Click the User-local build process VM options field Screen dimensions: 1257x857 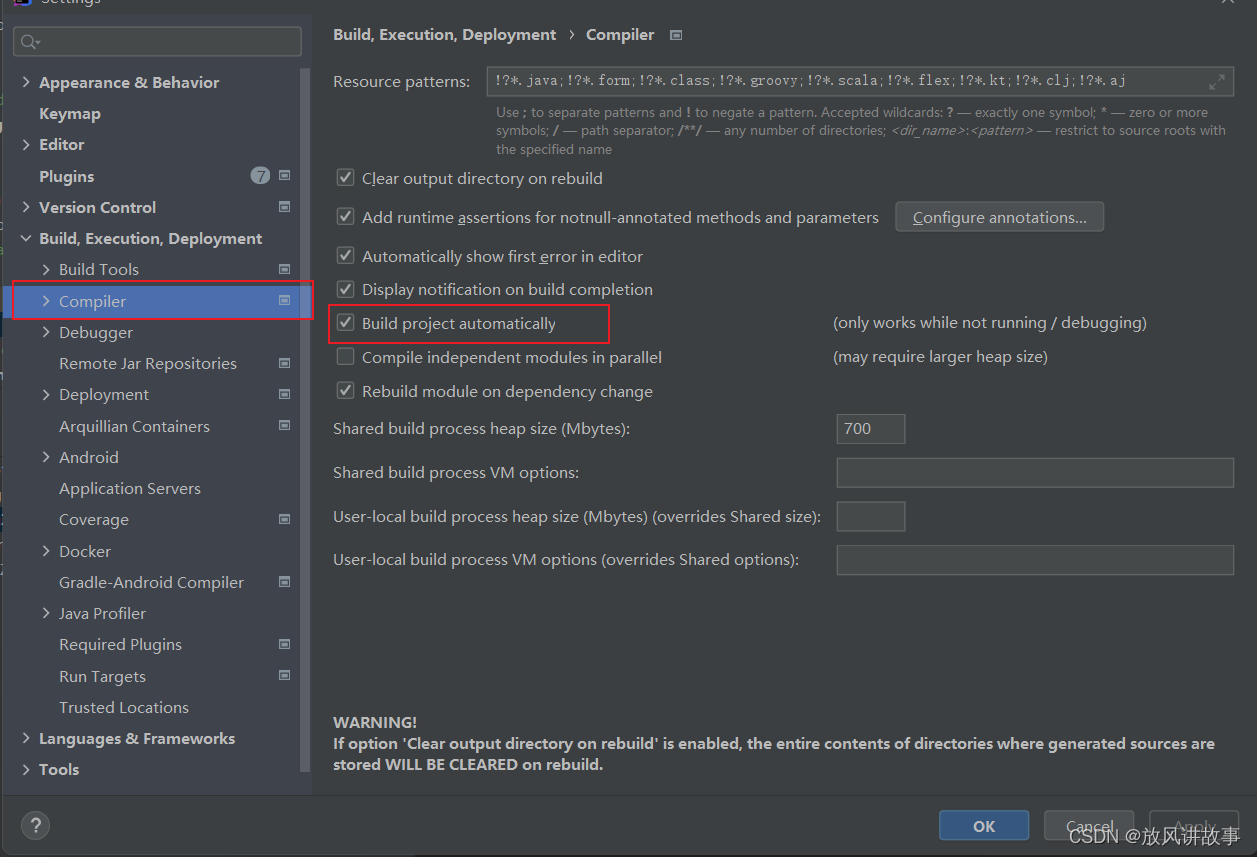1035,560
